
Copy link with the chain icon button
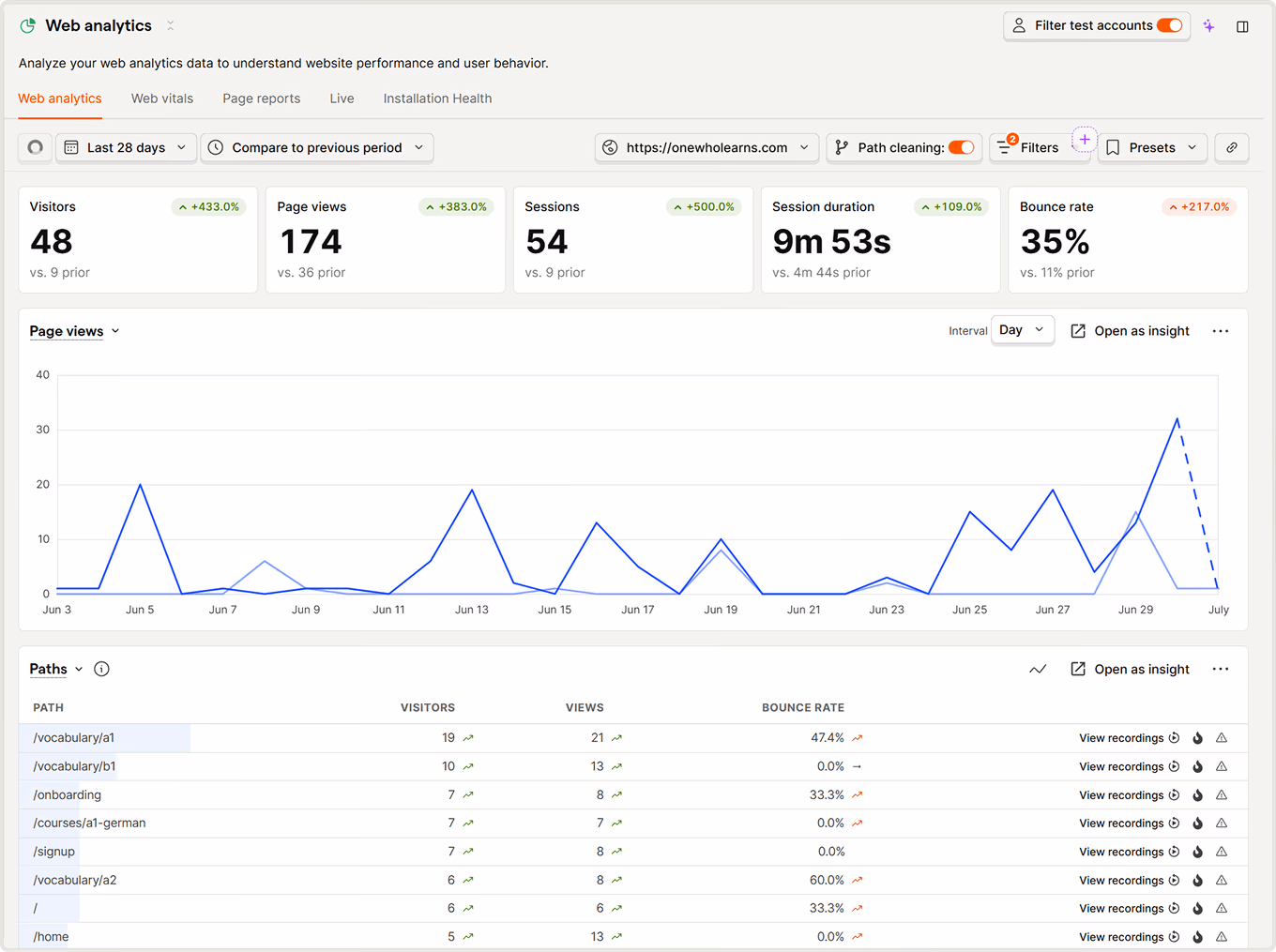[x=1232, y=147]
